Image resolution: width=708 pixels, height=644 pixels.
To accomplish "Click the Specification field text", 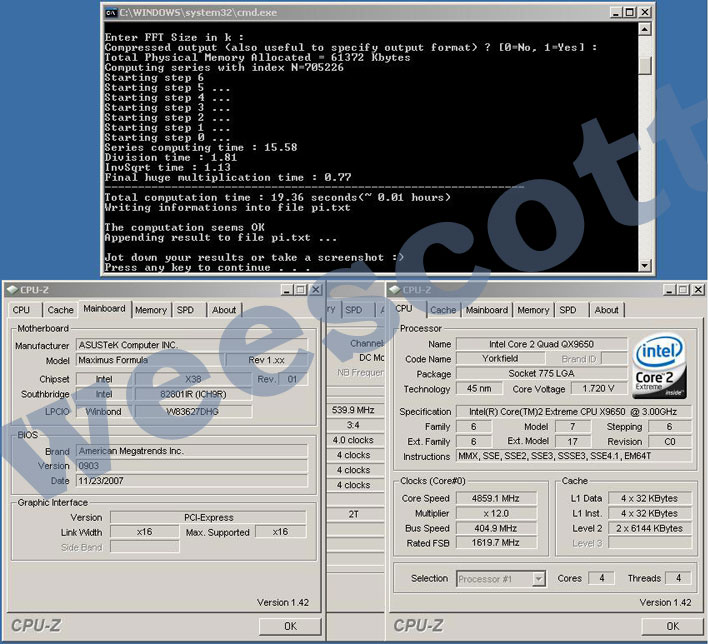I will coord(573,411).
